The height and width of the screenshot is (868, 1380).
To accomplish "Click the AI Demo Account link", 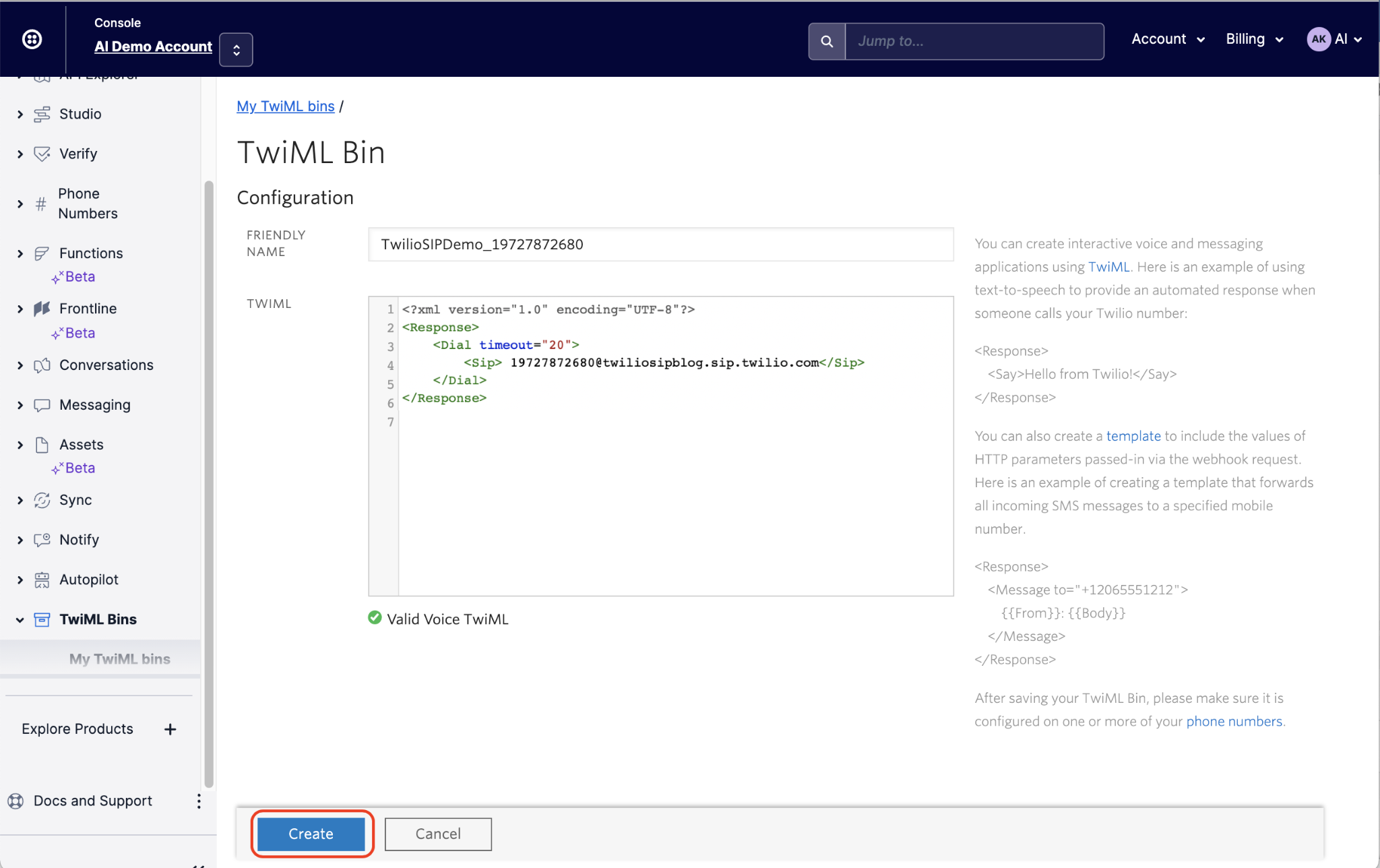I will pos(153,46).
